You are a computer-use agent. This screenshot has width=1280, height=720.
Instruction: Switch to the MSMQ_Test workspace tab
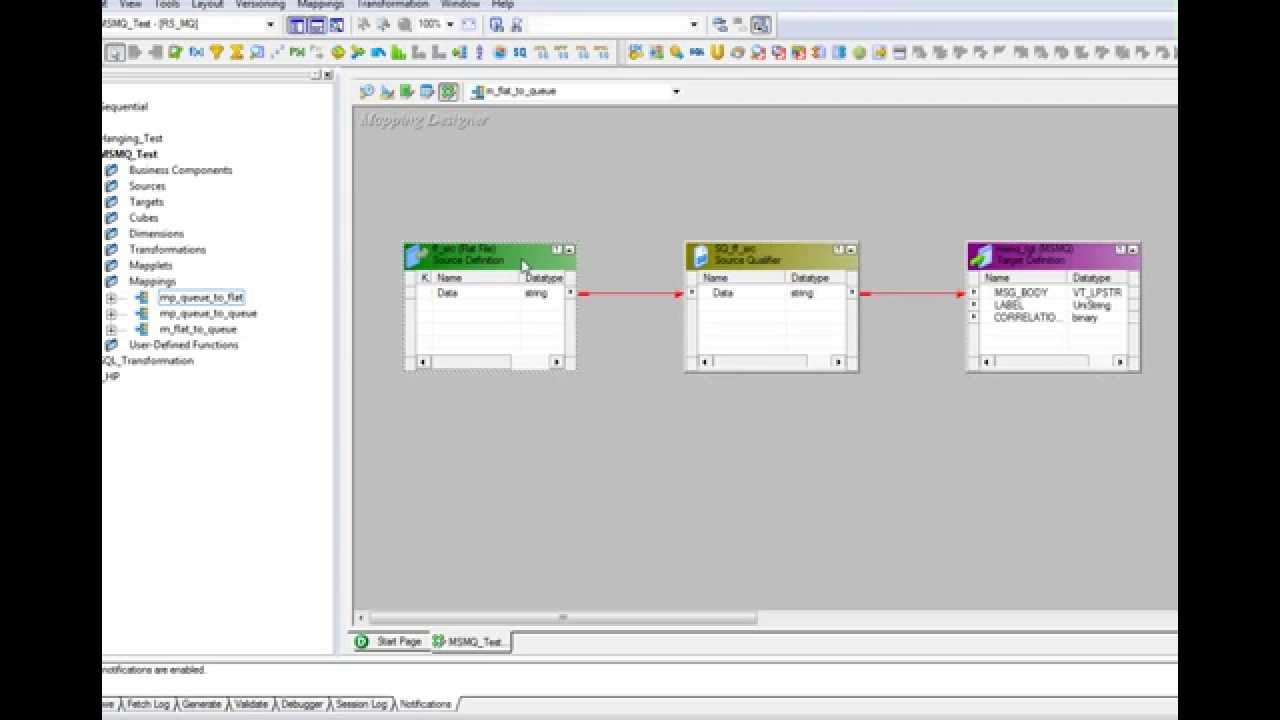[x=470, y=642]
